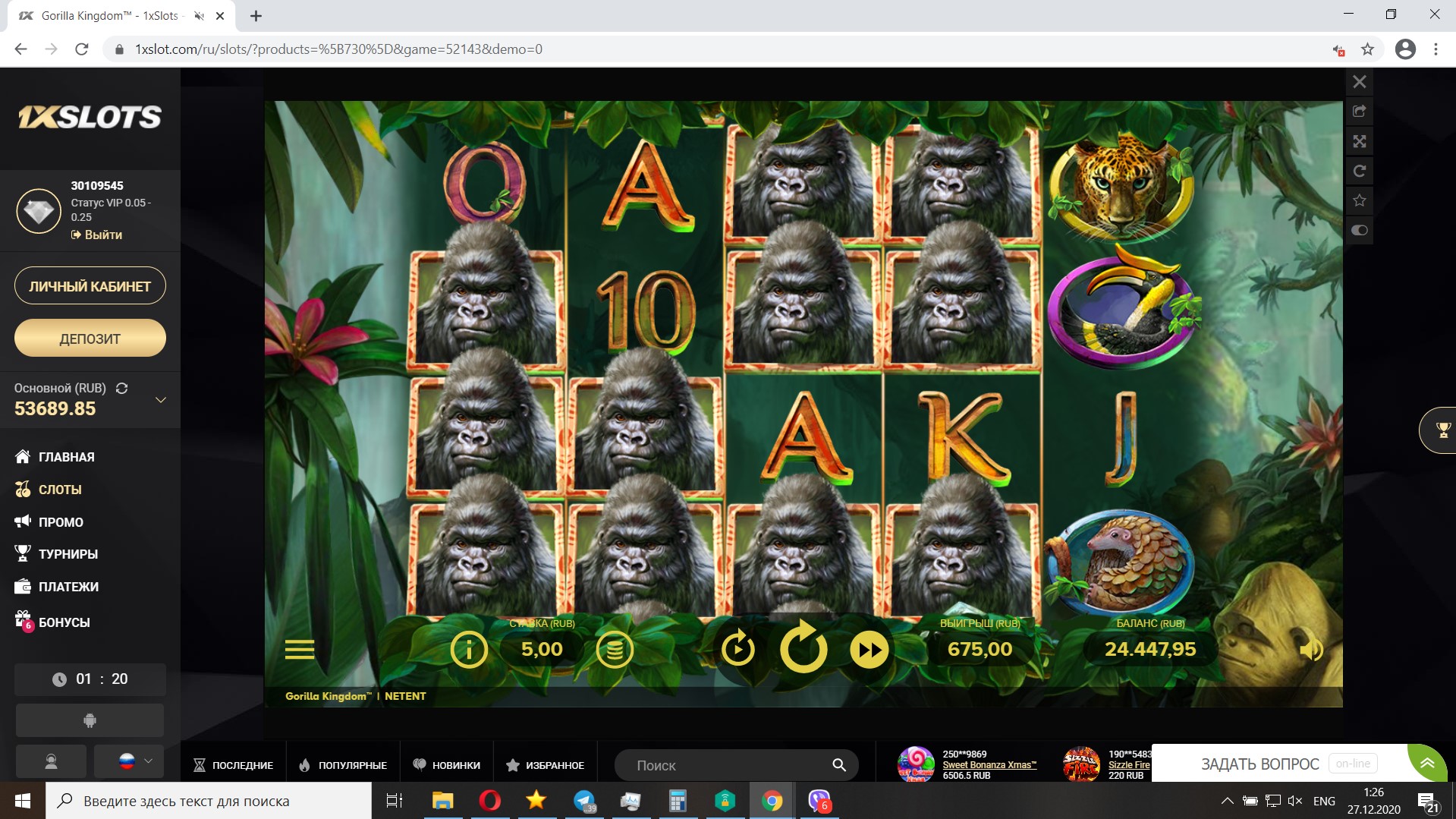Add game to favorites with star icon
Screen dimensions: 1456x819
click(1360, 200)
